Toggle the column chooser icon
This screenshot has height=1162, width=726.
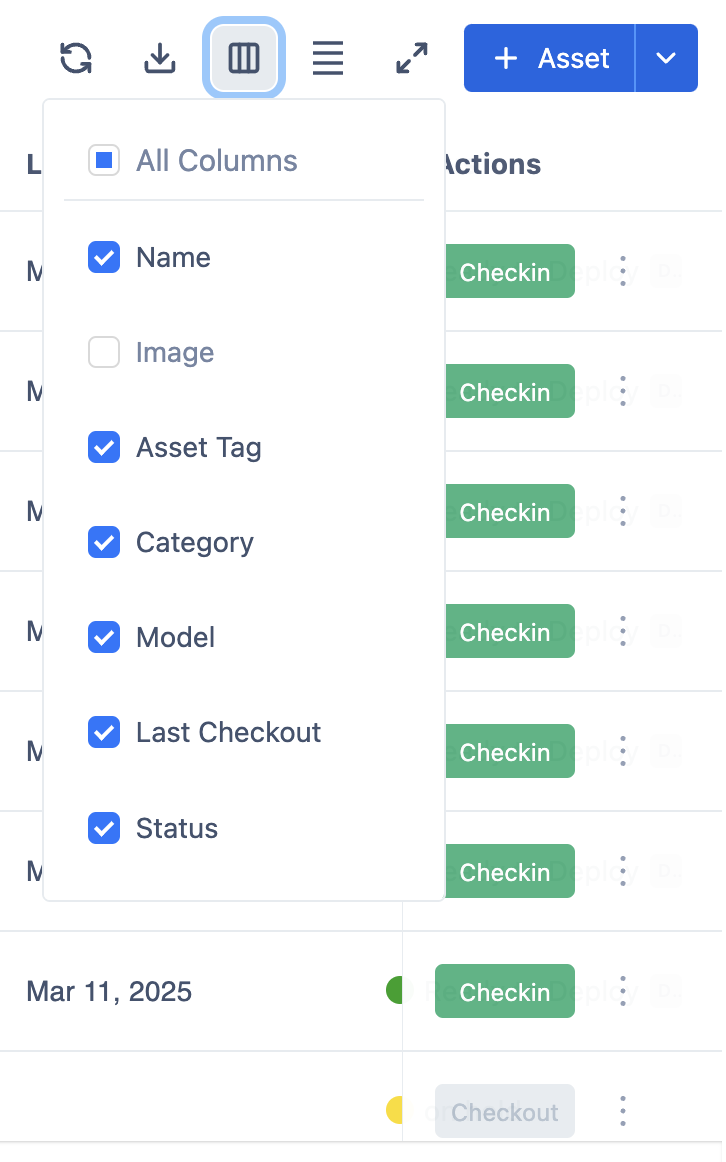click(244, 59)
